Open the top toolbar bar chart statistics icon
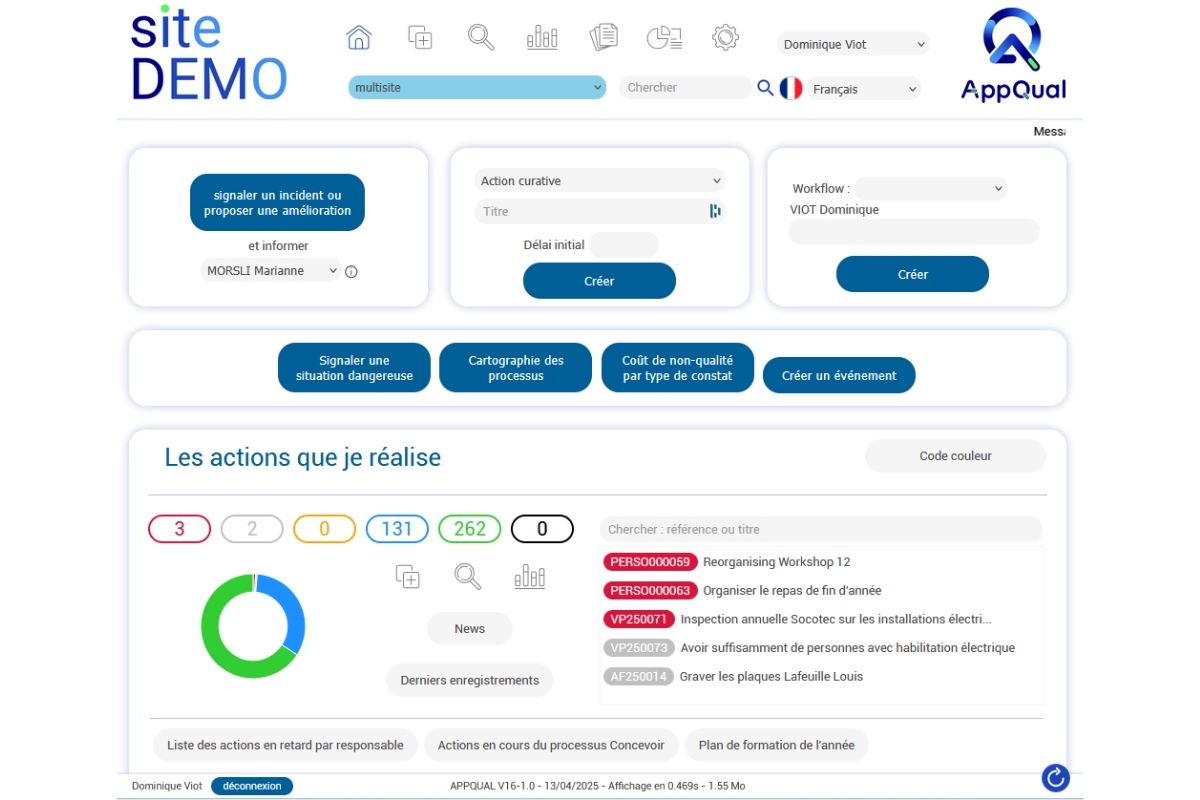Viewport: 1200px width, 800px height. pos(542,38)
